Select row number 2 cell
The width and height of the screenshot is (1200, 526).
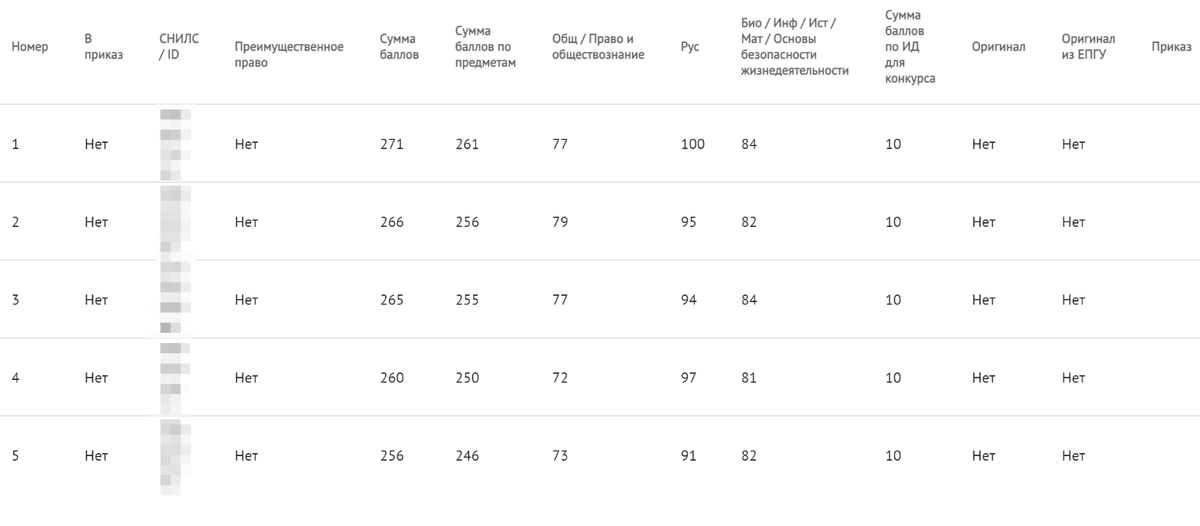(x=15, y=222)
